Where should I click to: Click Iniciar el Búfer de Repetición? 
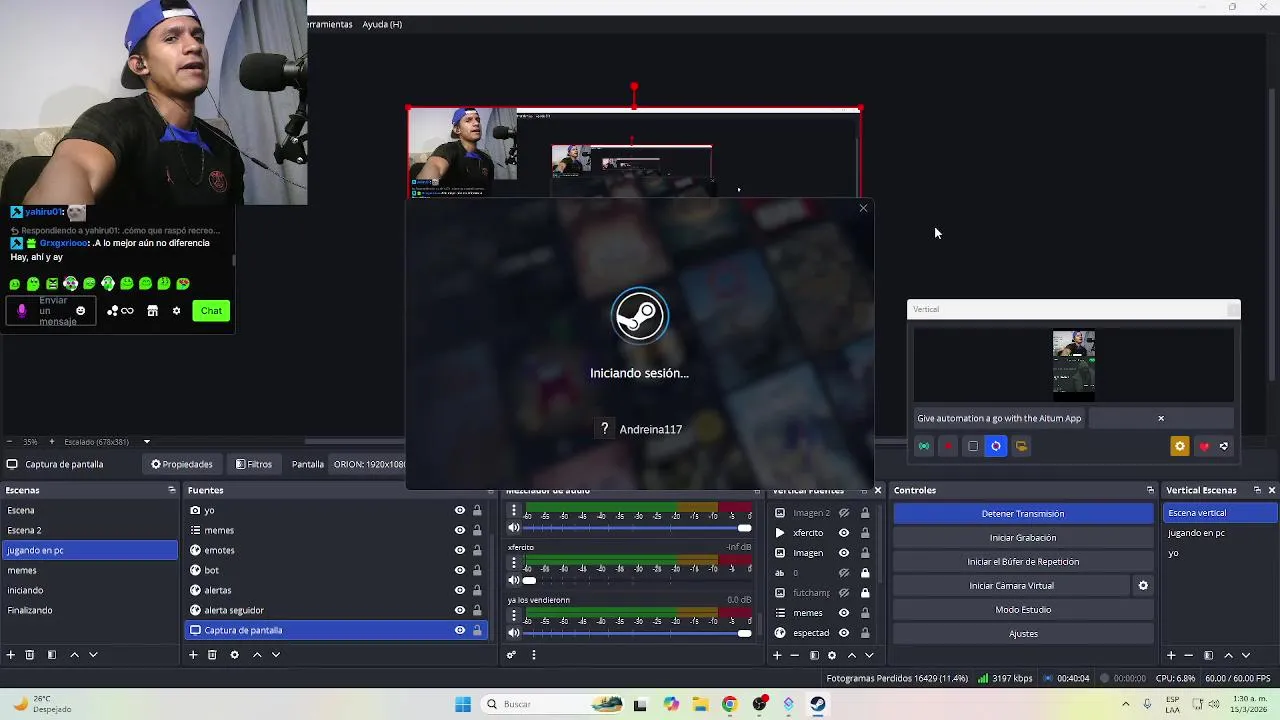click(x=1023, y=562)
